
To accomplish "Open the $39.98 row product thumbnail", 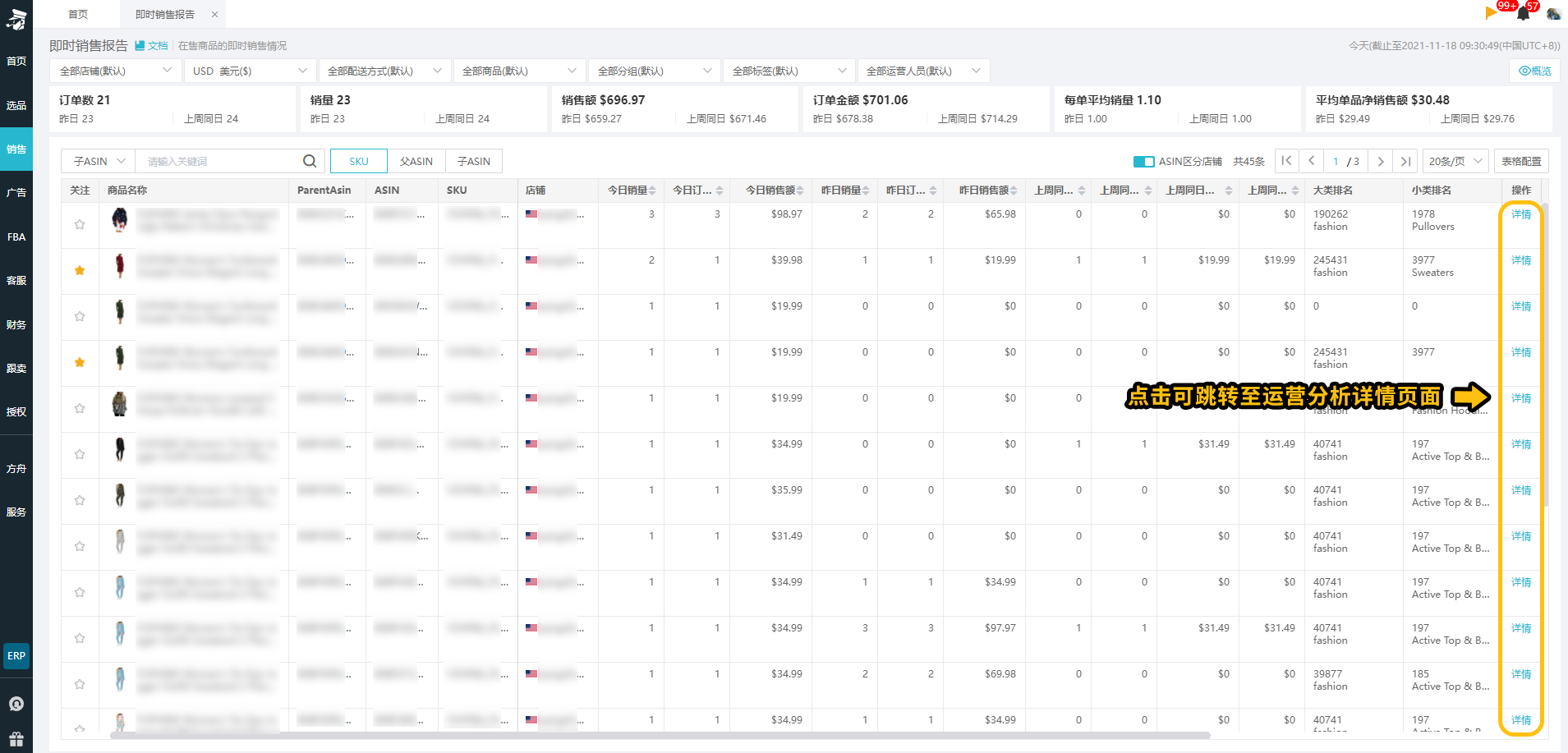I will [120, 265].
